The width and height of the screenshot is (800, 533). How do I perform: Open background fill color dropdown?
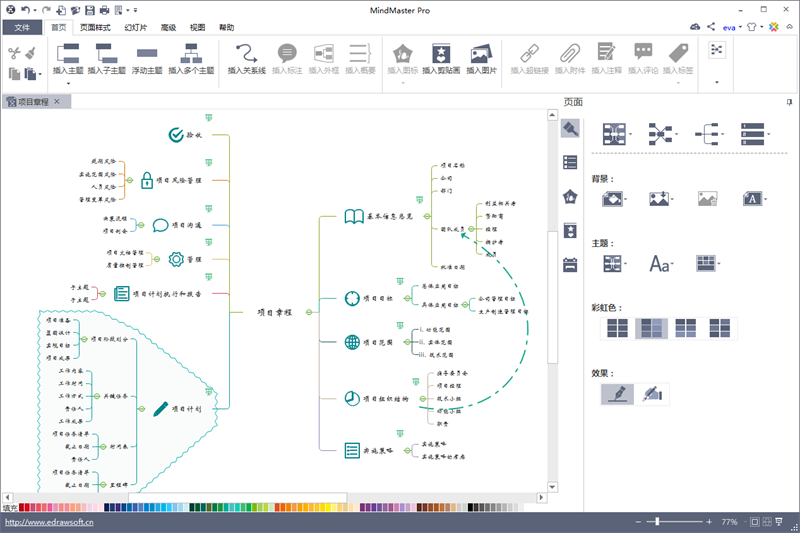[x=614, y=198]
